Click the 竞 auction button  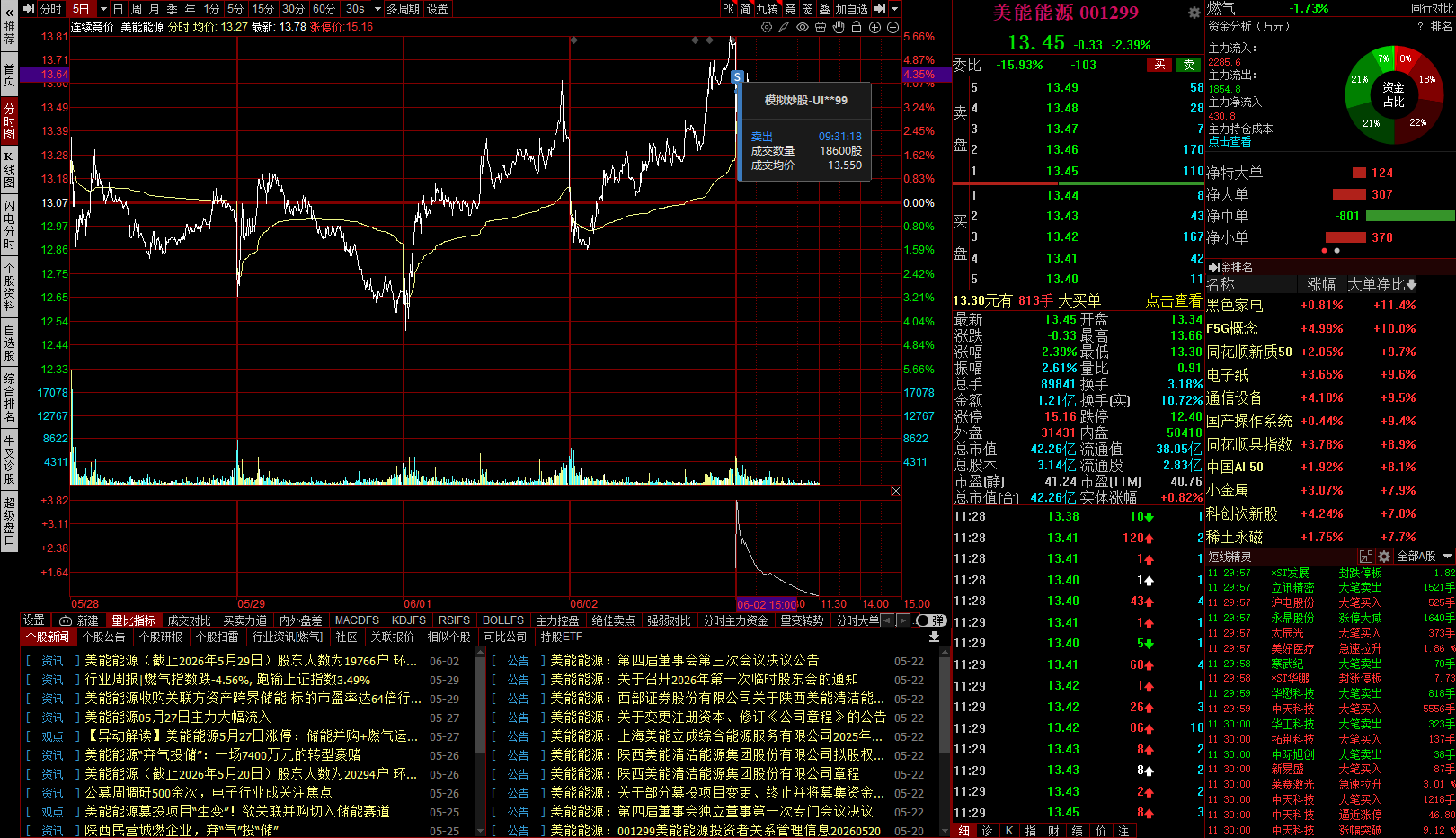click(x=791, y=9)
